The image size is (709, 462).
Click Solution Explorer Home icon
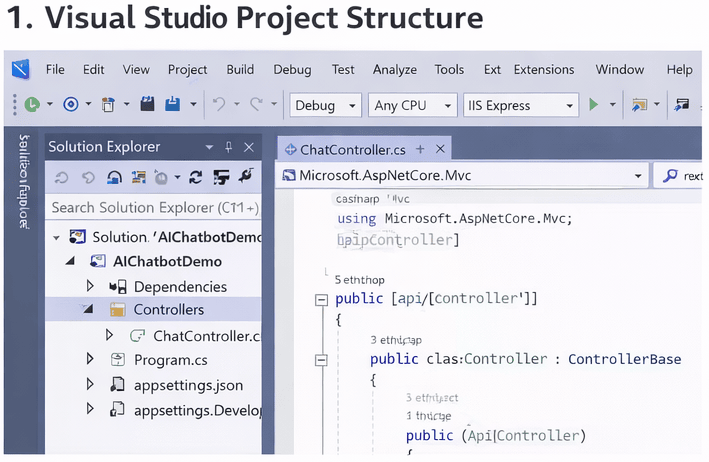[114, 177]
